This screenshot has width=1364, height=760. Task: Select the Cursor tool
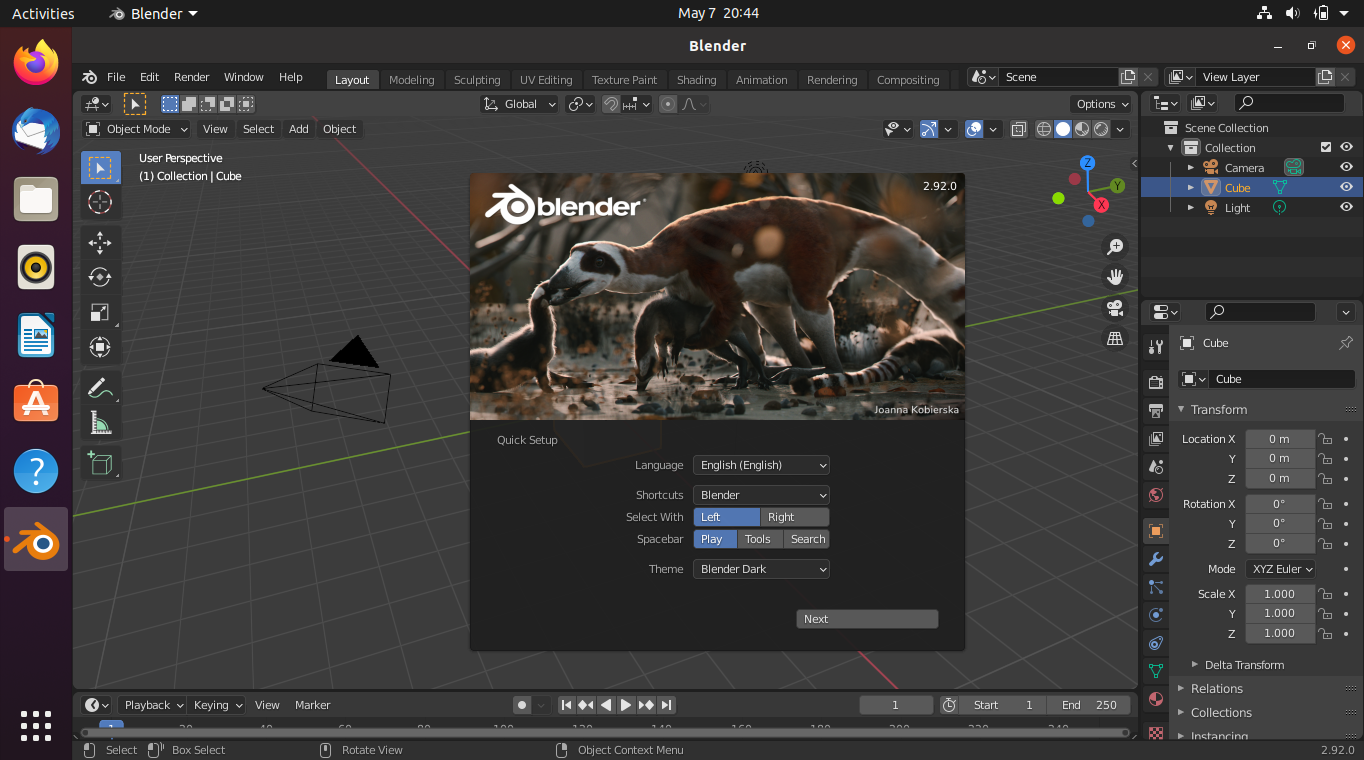tap(100, 202)
